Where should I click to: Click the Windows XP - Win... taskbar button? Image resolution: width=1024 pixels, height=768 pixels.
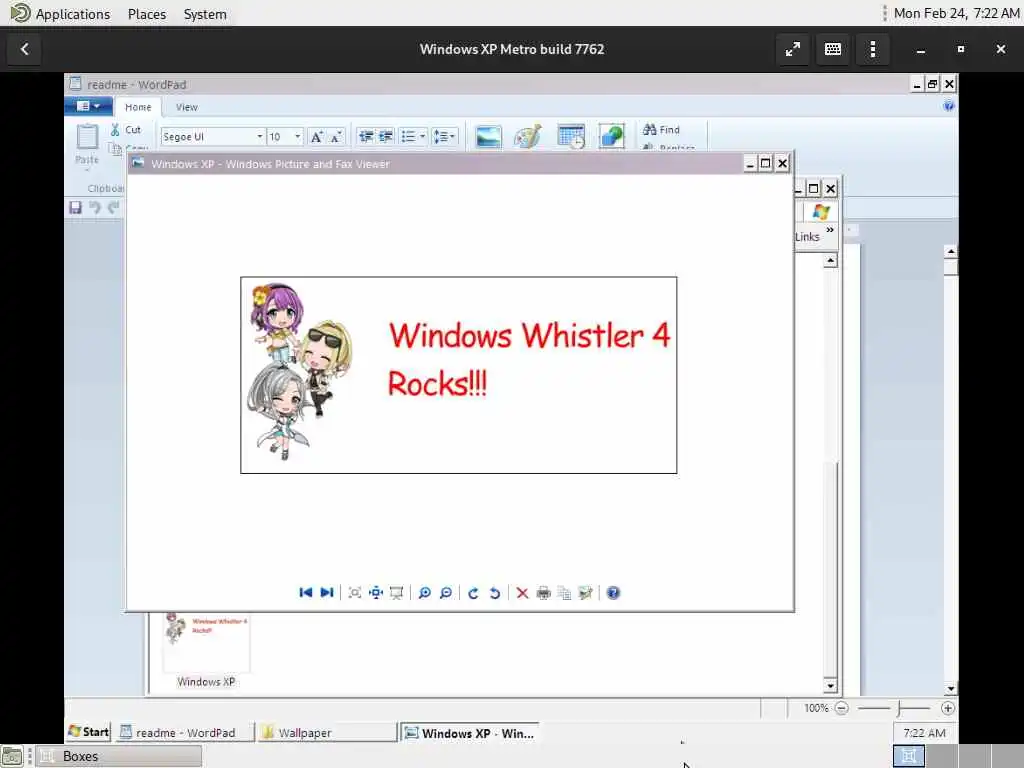click(469, 733)
